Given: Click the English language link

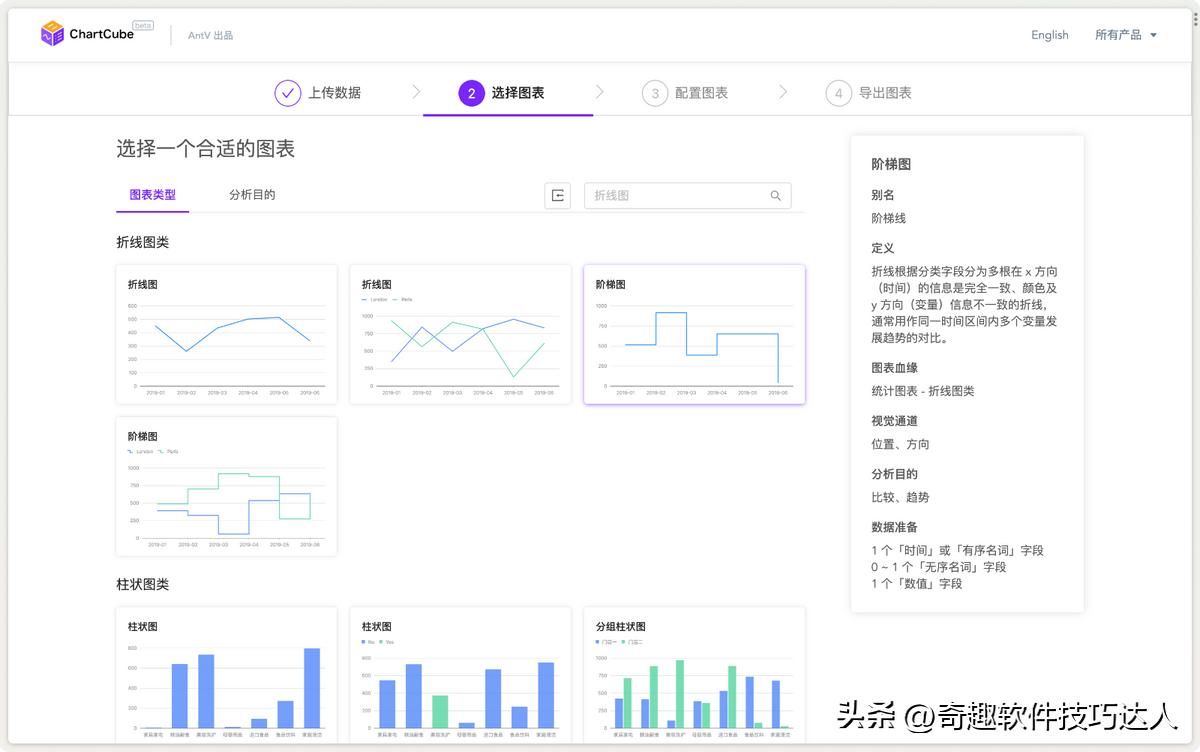Looking at the screenshot, I should [1049, 34].
